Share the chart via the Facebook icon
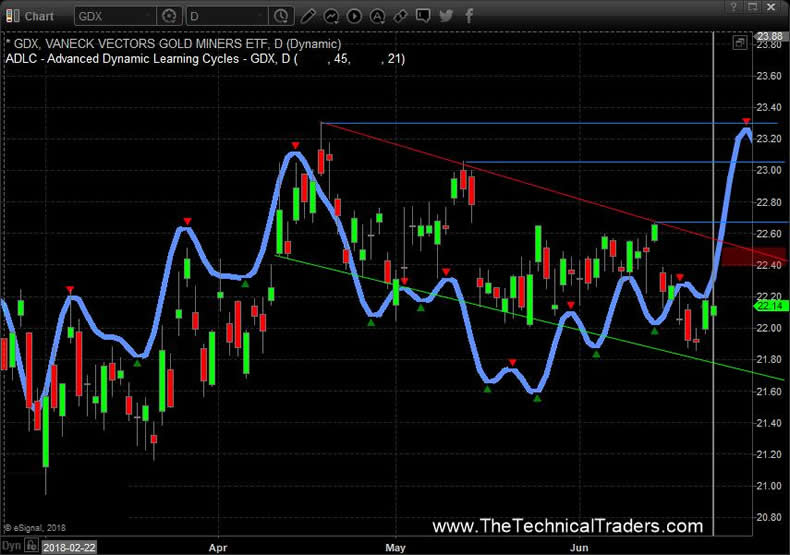The width and height of the screenshot is (790, 555). click(468, 16)
